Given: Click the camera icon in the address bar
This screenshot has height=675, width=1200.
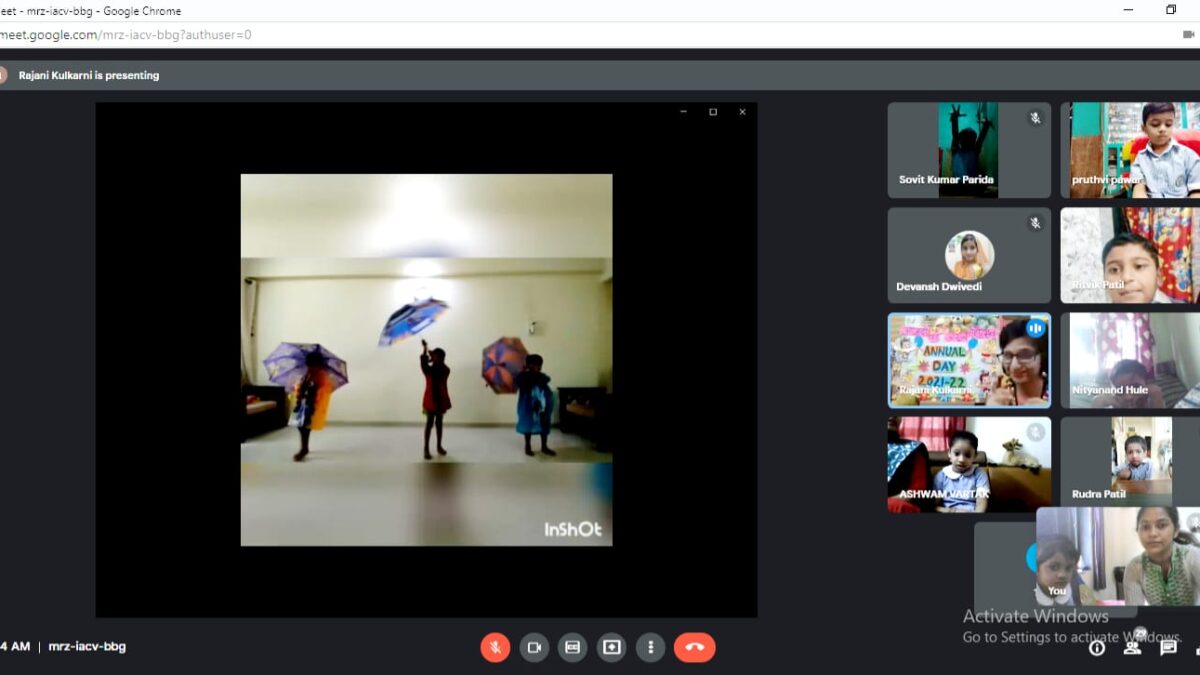Looking at the screenshot, I should 1188,34.
